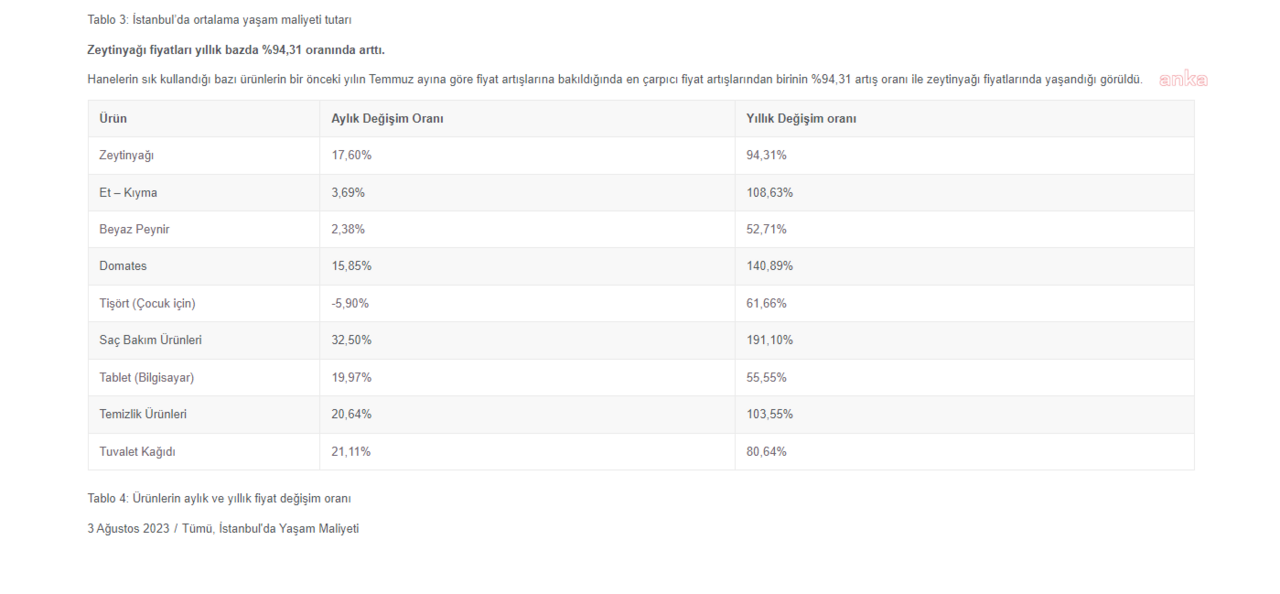This screenshot has width=1280, height=594.
Task: Click the Et – Kıyma cell
Action: coord(128,193)
